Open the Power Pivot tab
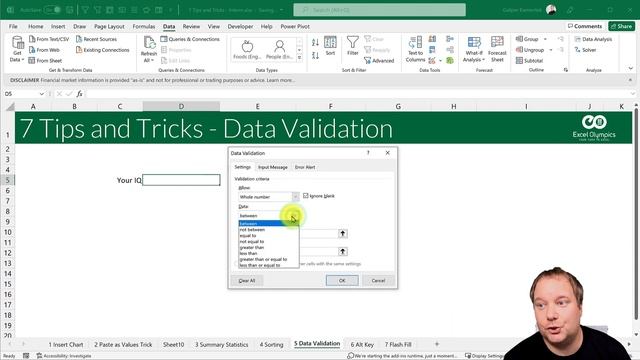Image resolution: width=640 pixels, height=360 pixels. [295, 27]
